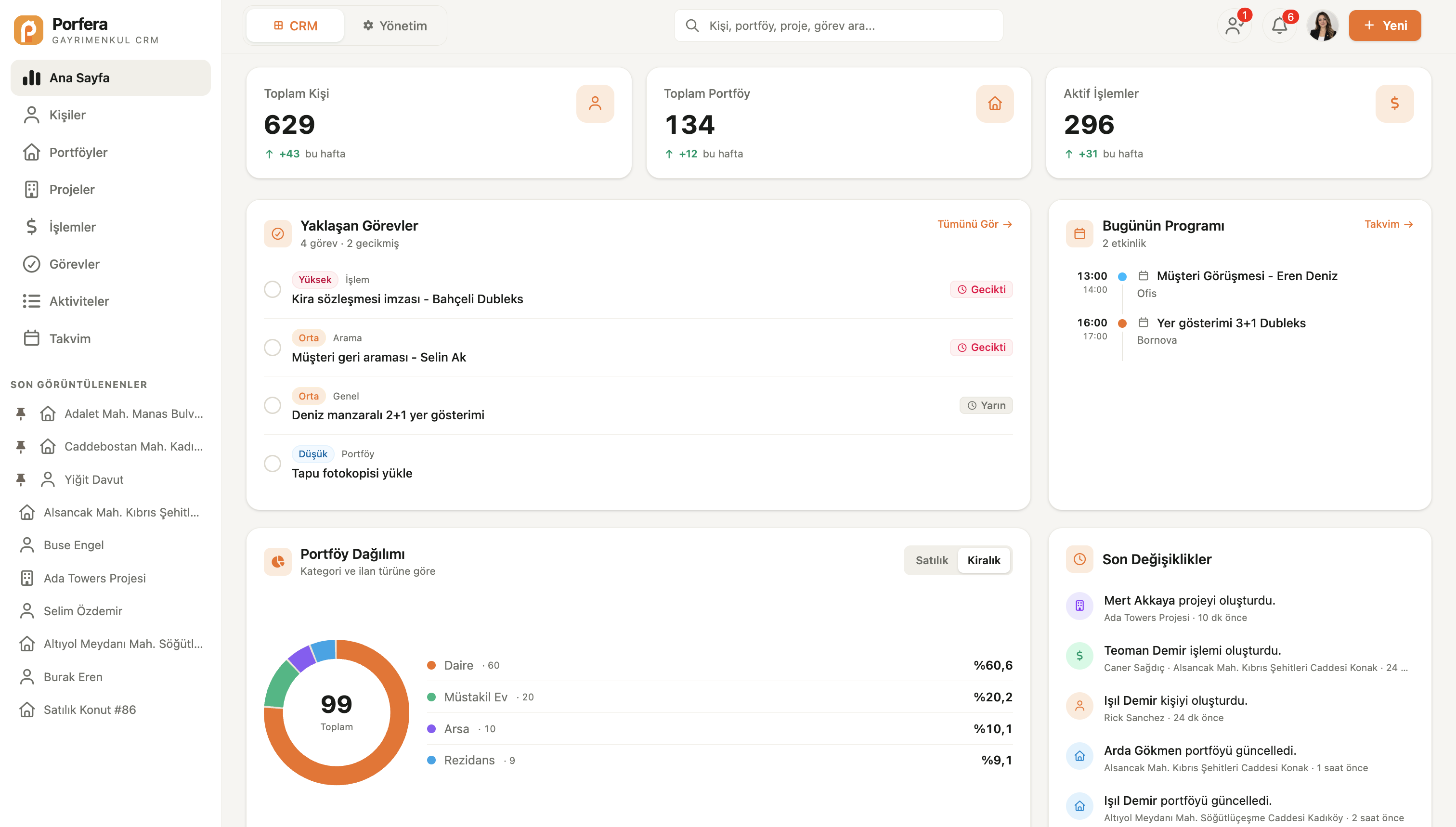Click green Müstakil Ev legend dot
The width and height of the screenshot is (1456, 827).
[x=431, y=697]
